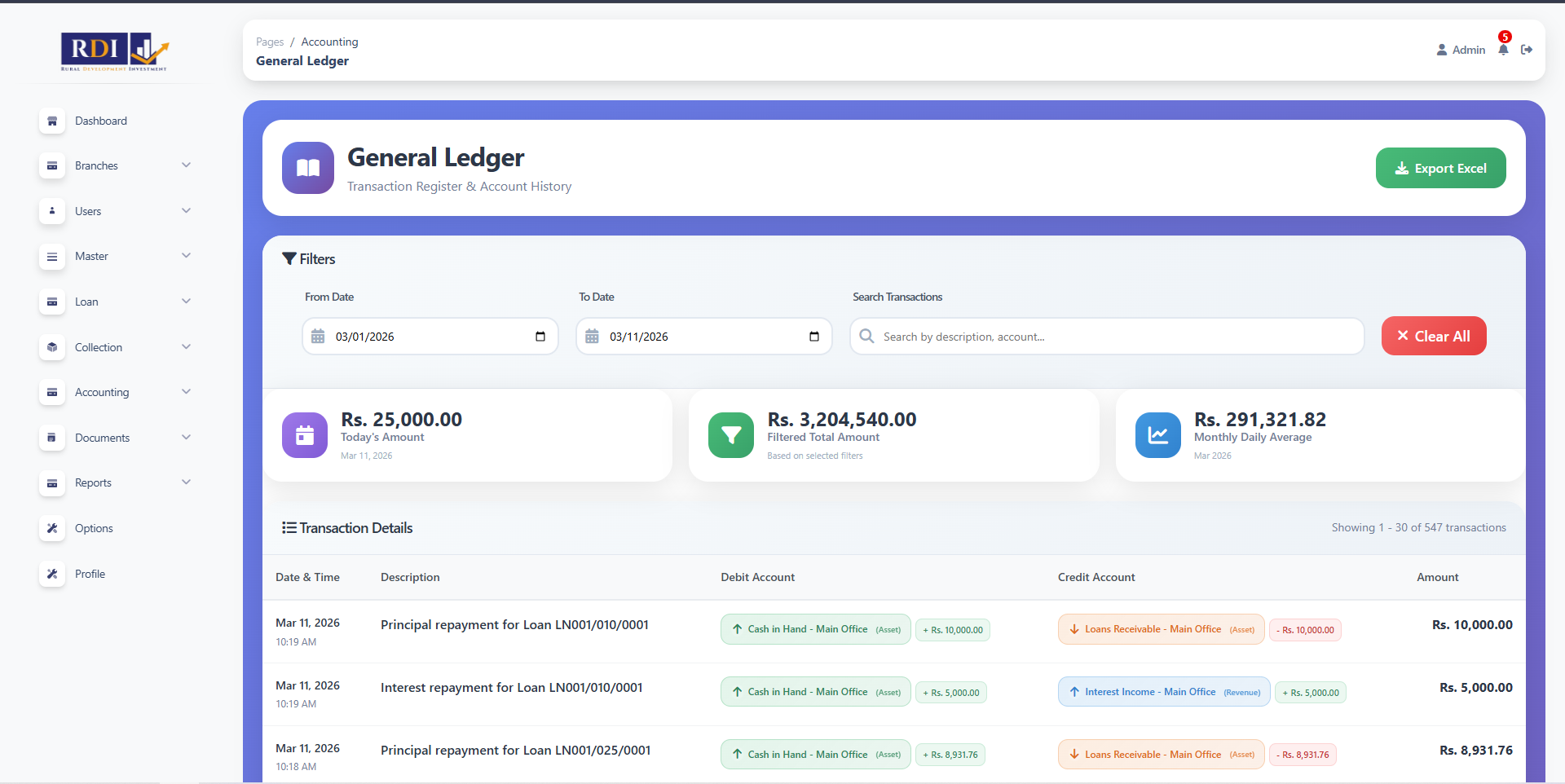Click the notification bell icon
Viewport: 1565px width, 784px height.
click(1503, 50)
